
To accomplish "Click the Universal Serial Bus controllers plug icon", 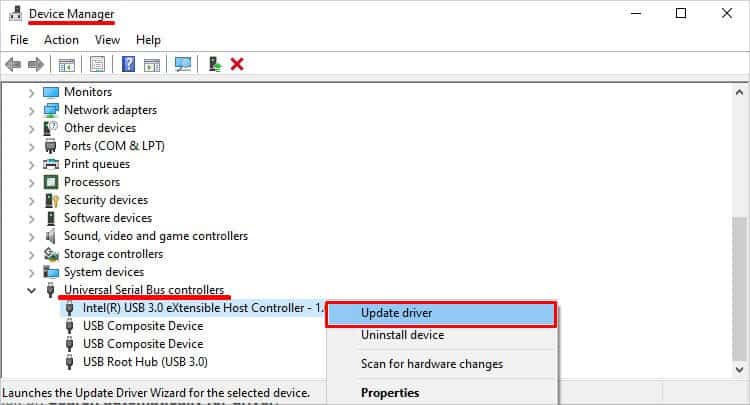I will (x=50, y=290).
